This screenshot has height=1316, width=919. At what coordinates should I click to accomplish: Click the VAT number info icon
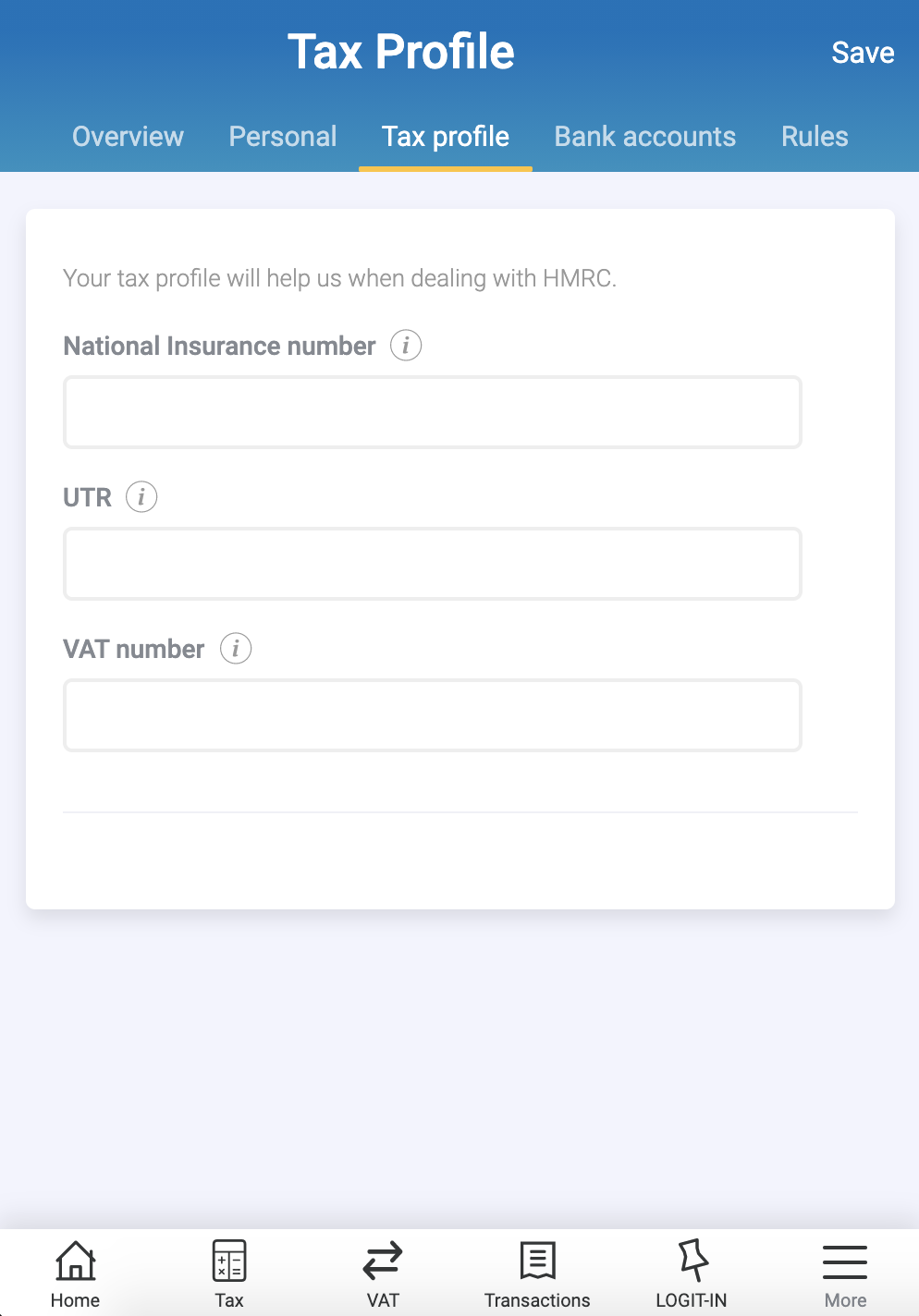[236, 649]
